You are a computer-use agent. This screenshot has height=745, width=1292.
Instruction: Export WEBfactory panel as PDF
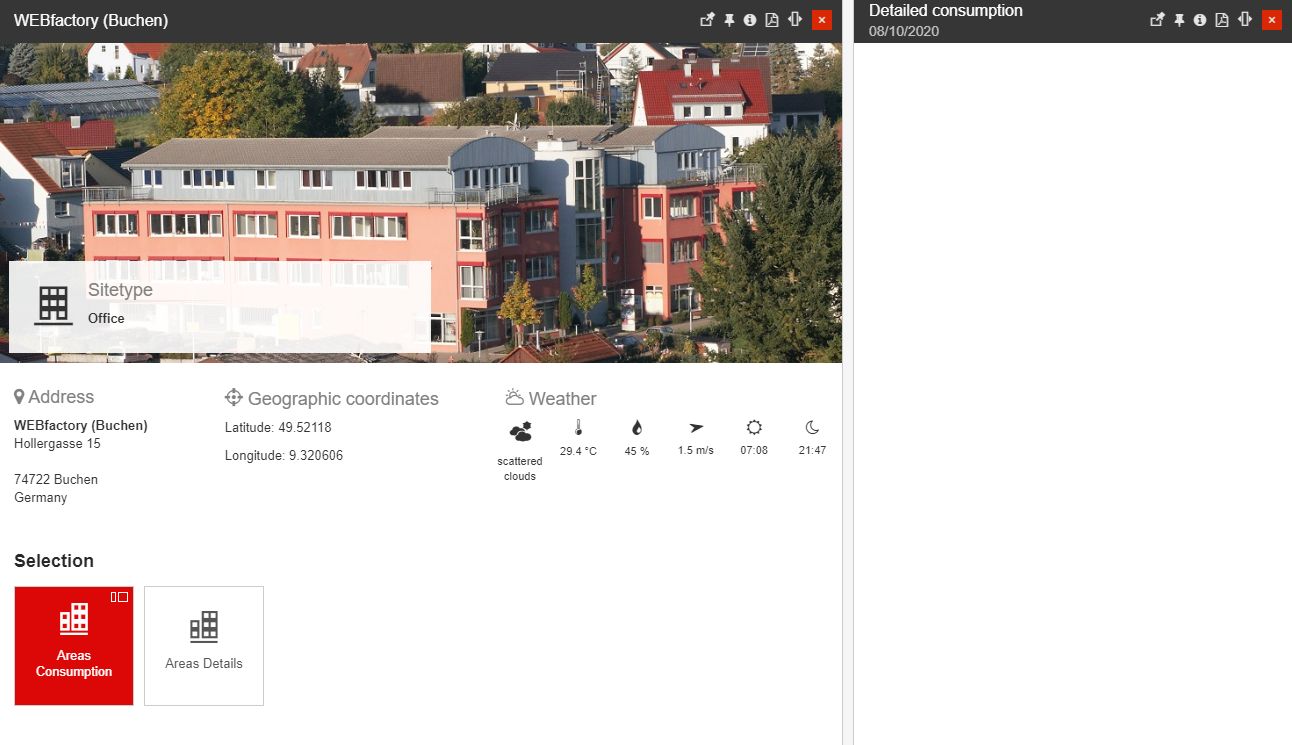[x=772, y=20]
